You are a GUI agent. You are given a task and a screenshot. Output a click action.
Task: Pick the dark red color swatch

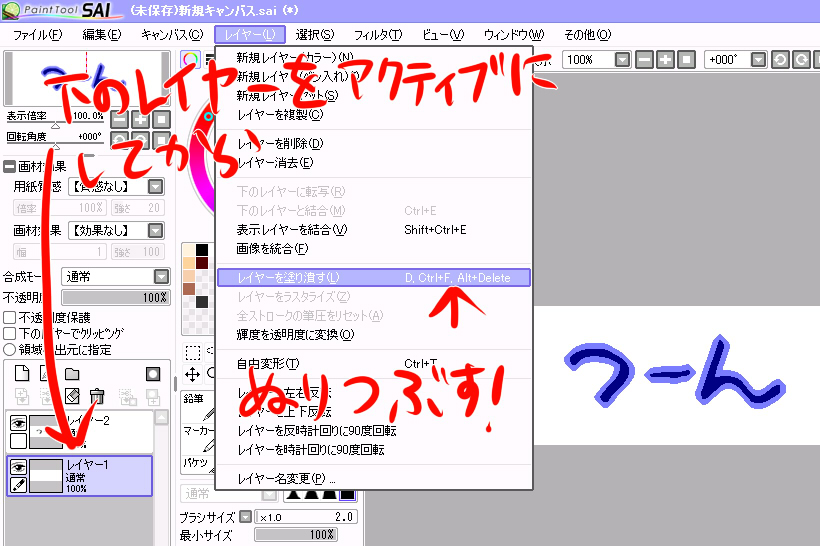[x=202, y=263]
